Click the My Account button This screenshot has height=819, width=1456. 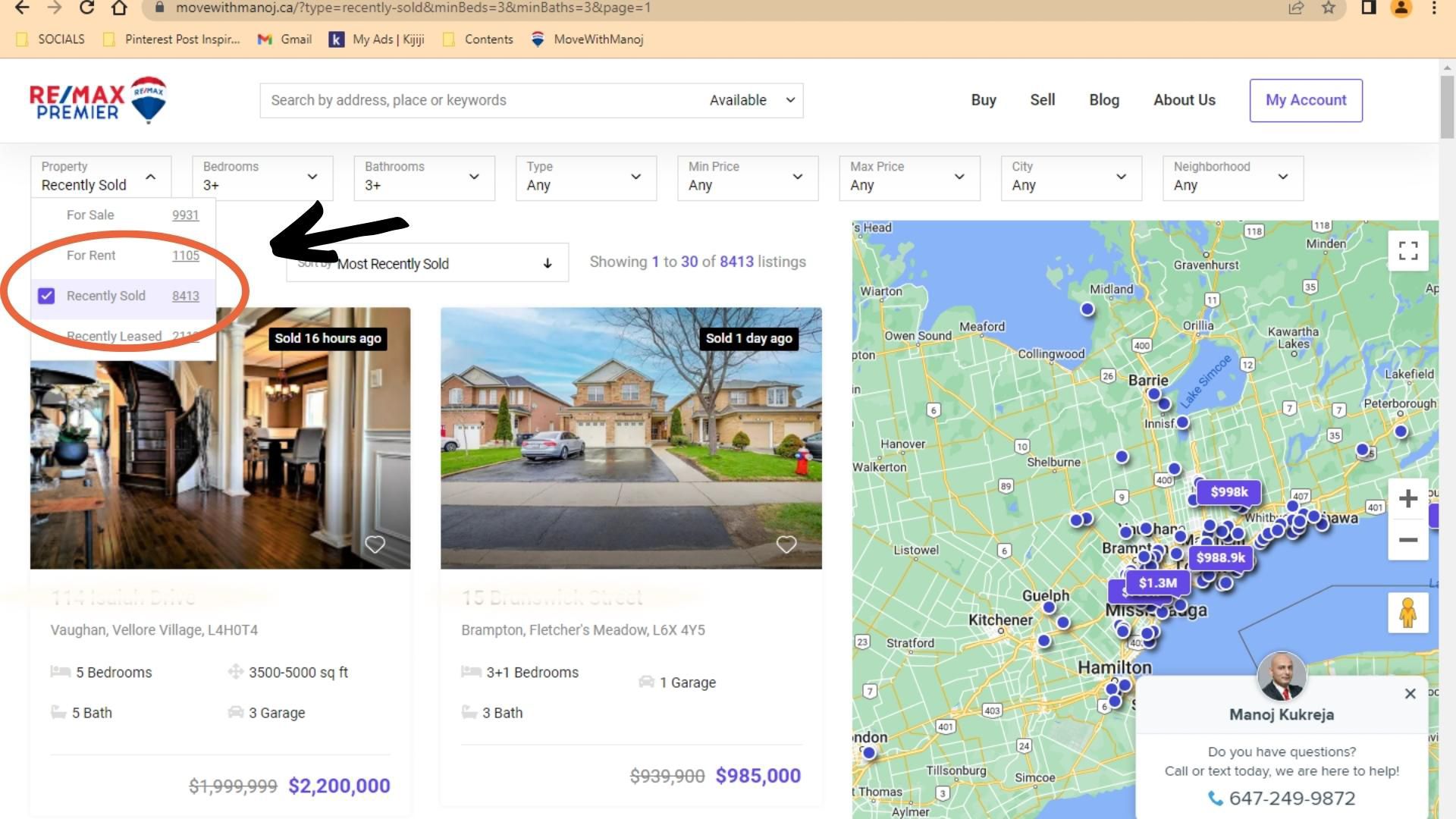pyautogui.click(x=1305, y=100)
